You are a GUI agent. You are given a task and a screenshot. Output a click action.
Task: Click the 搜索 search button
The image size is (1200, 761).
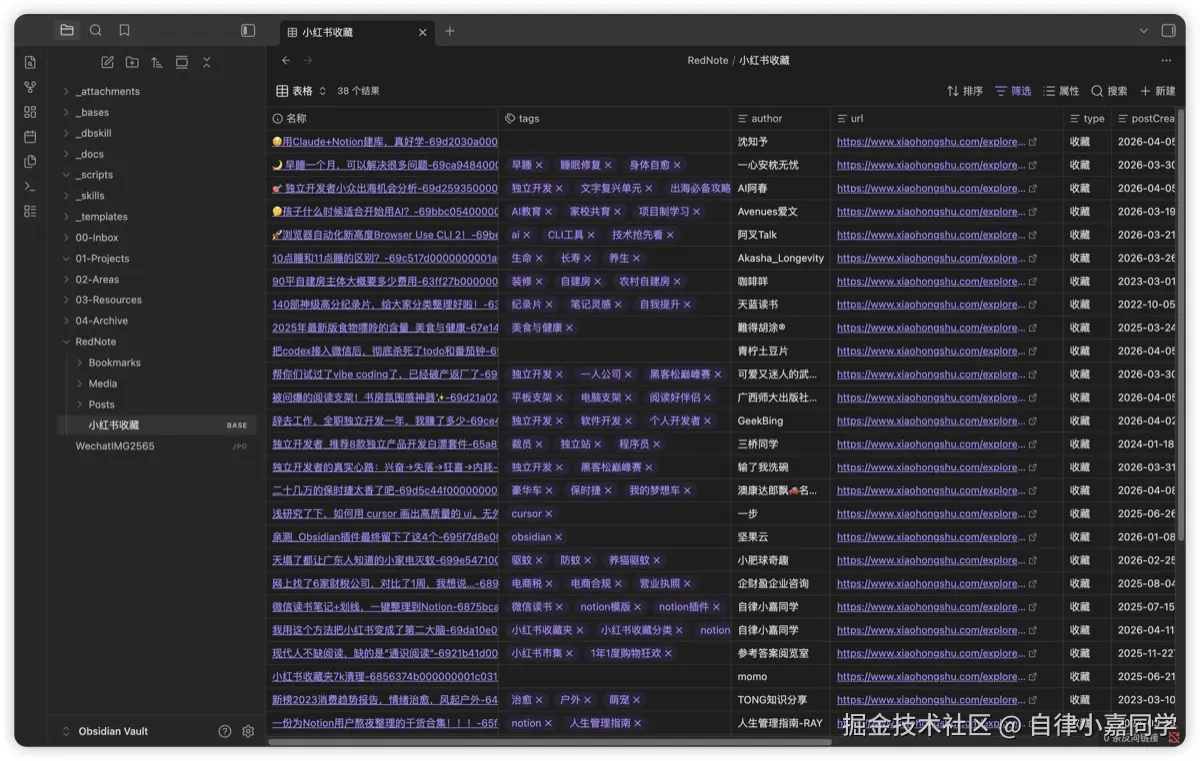pyautogui.click(x=1109, y=91)
